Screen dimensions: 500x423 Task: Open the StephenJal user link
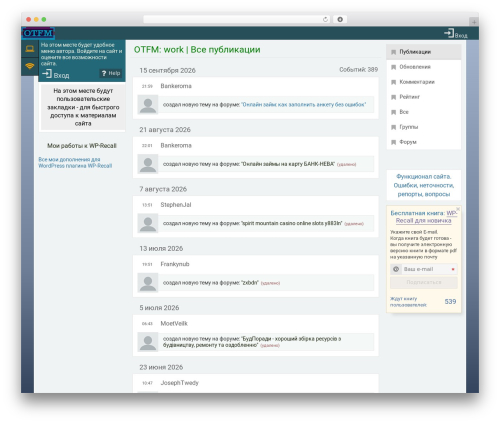click(176, 205)
